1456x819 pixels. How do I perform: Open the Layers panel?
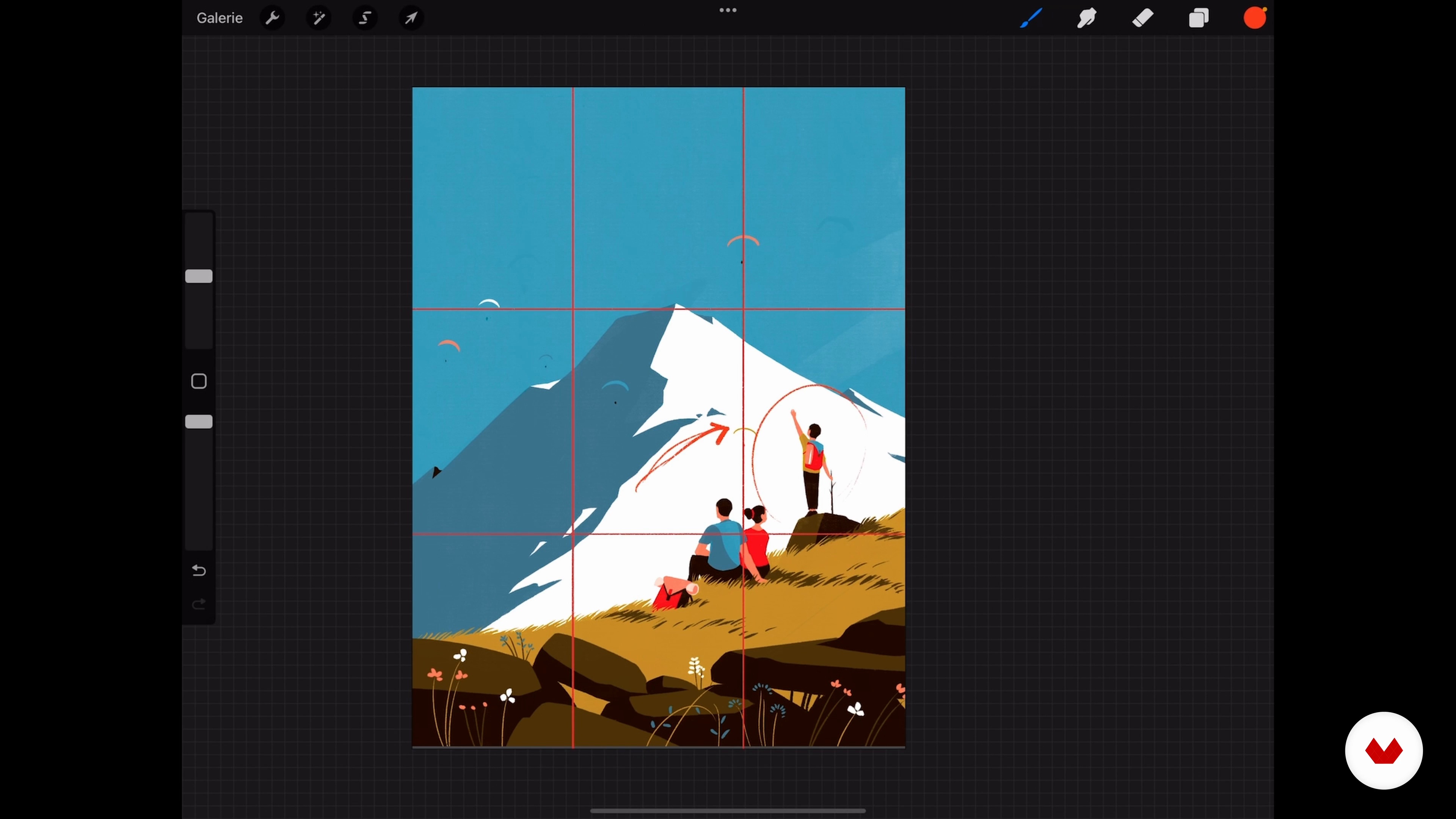(x=1198, y=18)
